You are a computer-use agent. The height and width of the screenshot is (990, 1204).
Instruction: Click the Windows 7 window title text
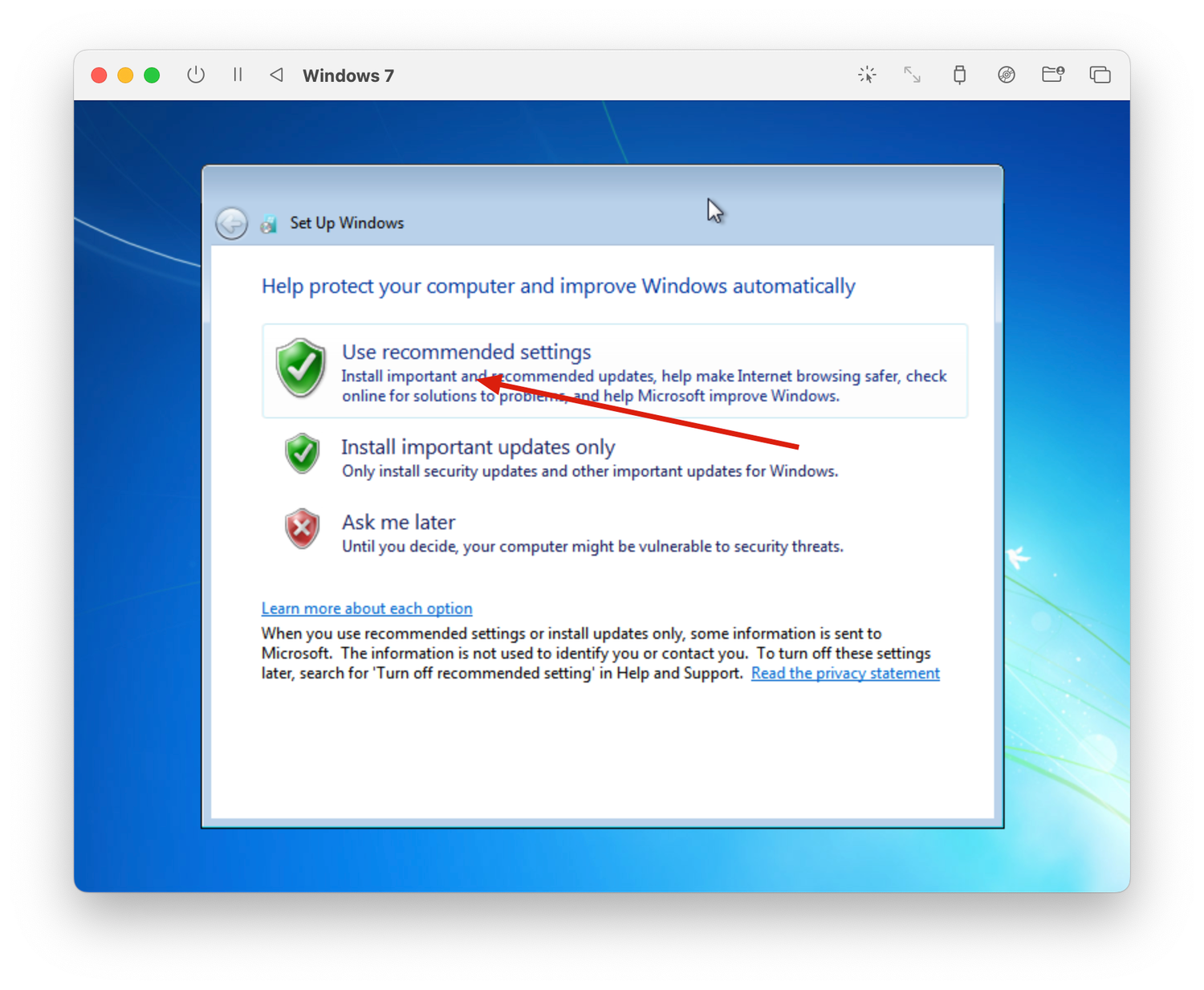[x=348, y=75]
